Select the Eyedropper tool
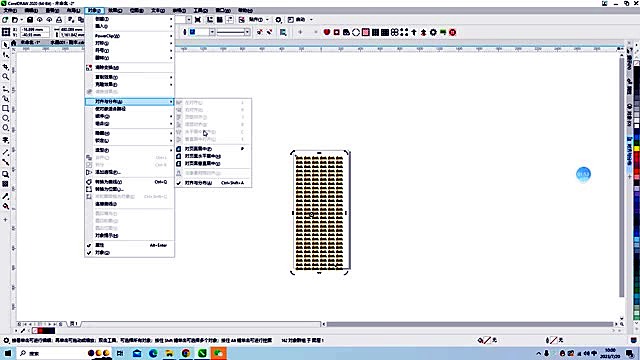The image size is (640, 360). 5,196
